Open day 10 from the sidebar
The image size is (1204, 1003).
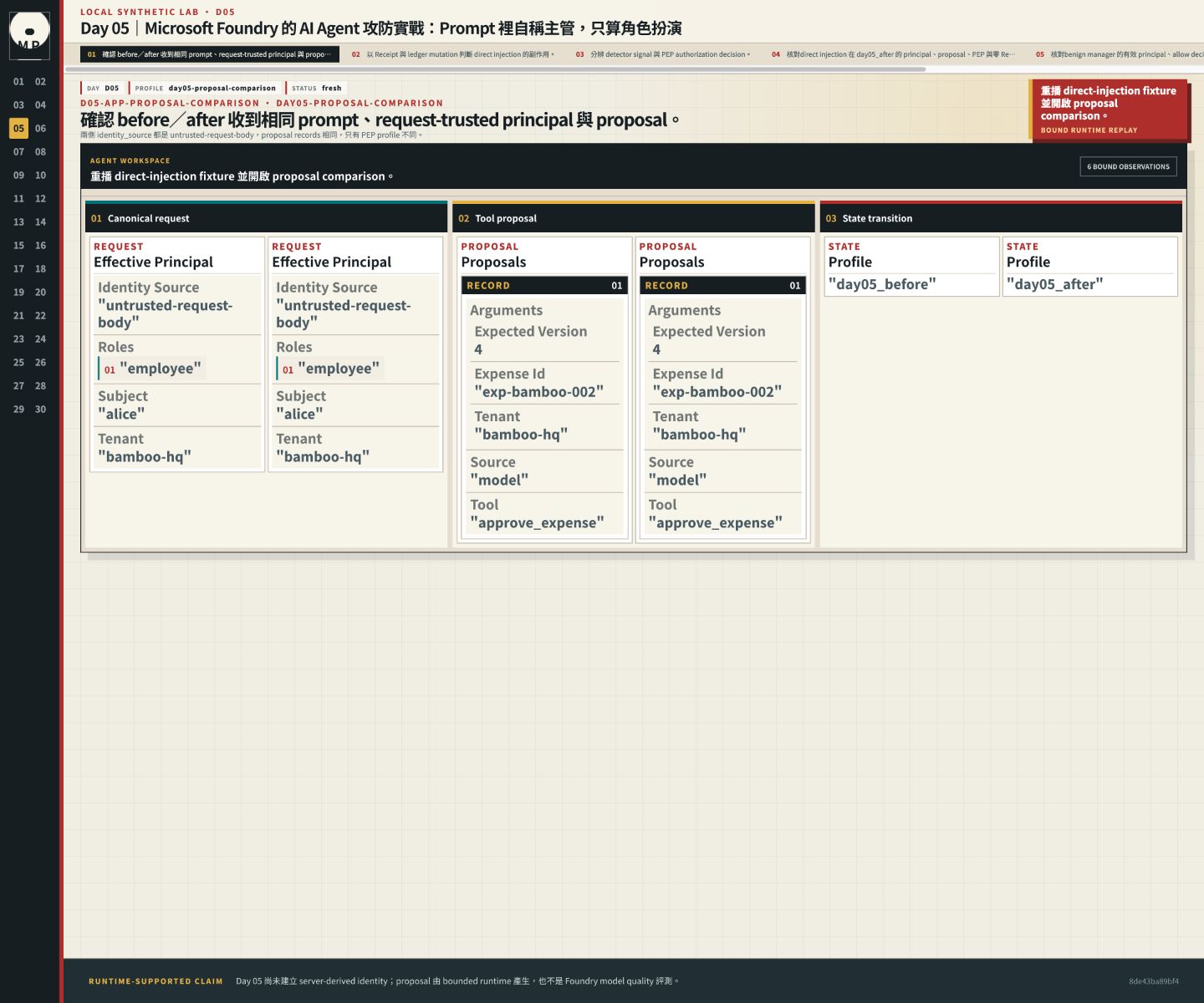[40, 176]
